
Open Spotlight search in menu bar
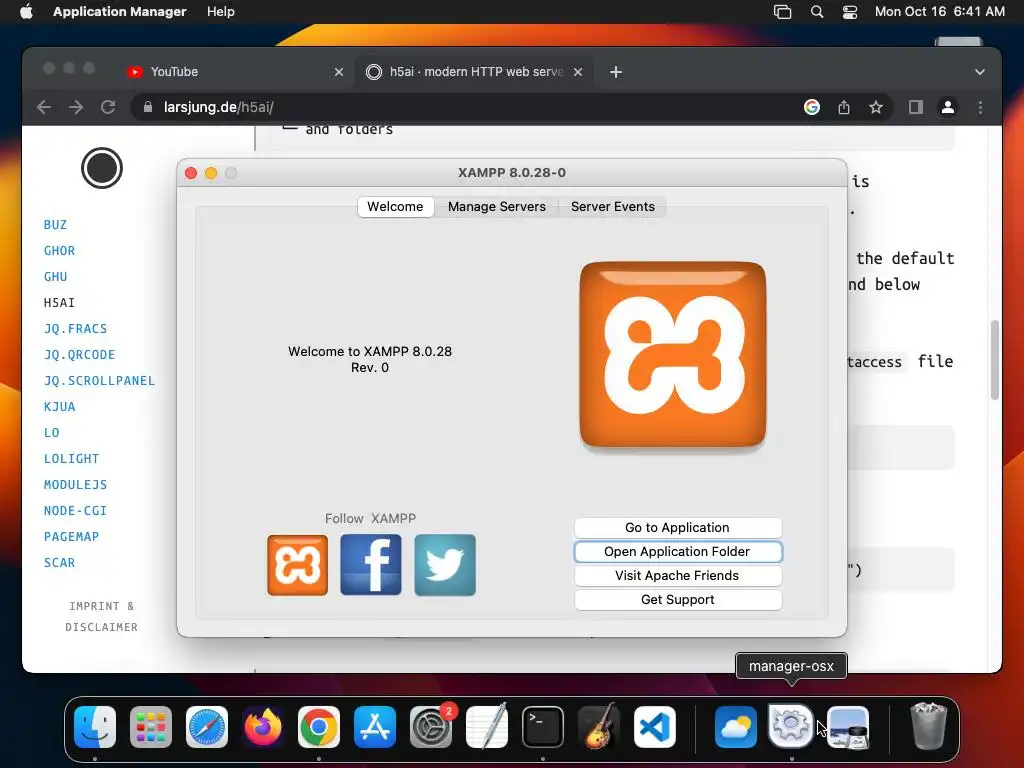click(x=817, y=12)
